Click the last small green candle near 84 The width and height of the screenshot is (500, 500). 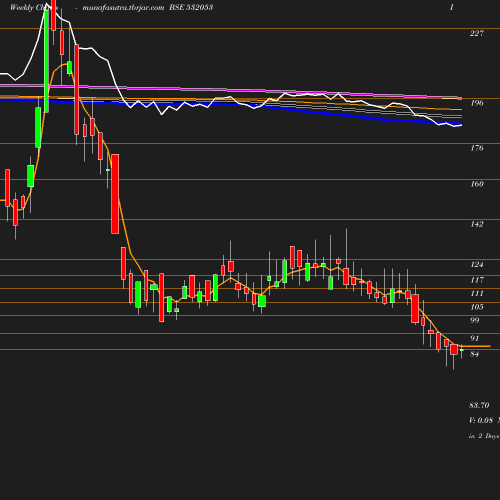pyautogui.click(x=462, y=350)
